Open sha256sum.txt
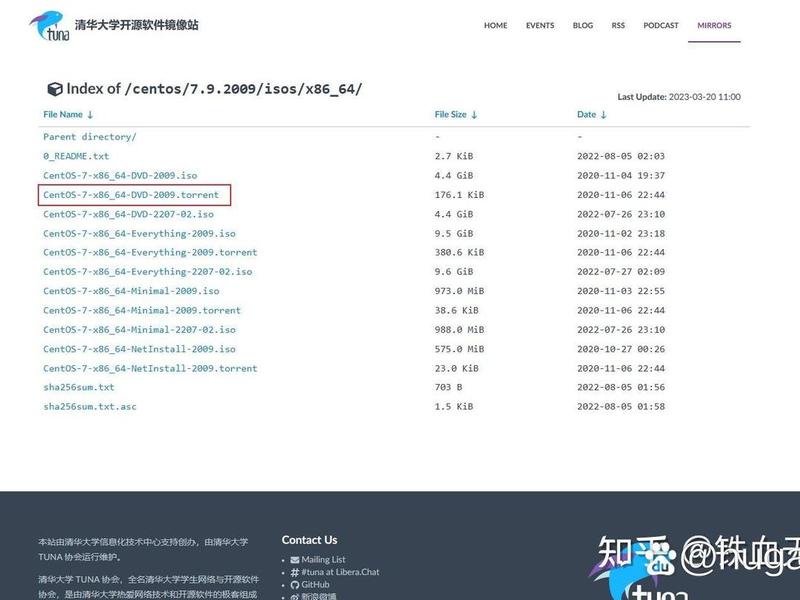The image size is (800, 600). pyautogui.click(x=79, y=387)
